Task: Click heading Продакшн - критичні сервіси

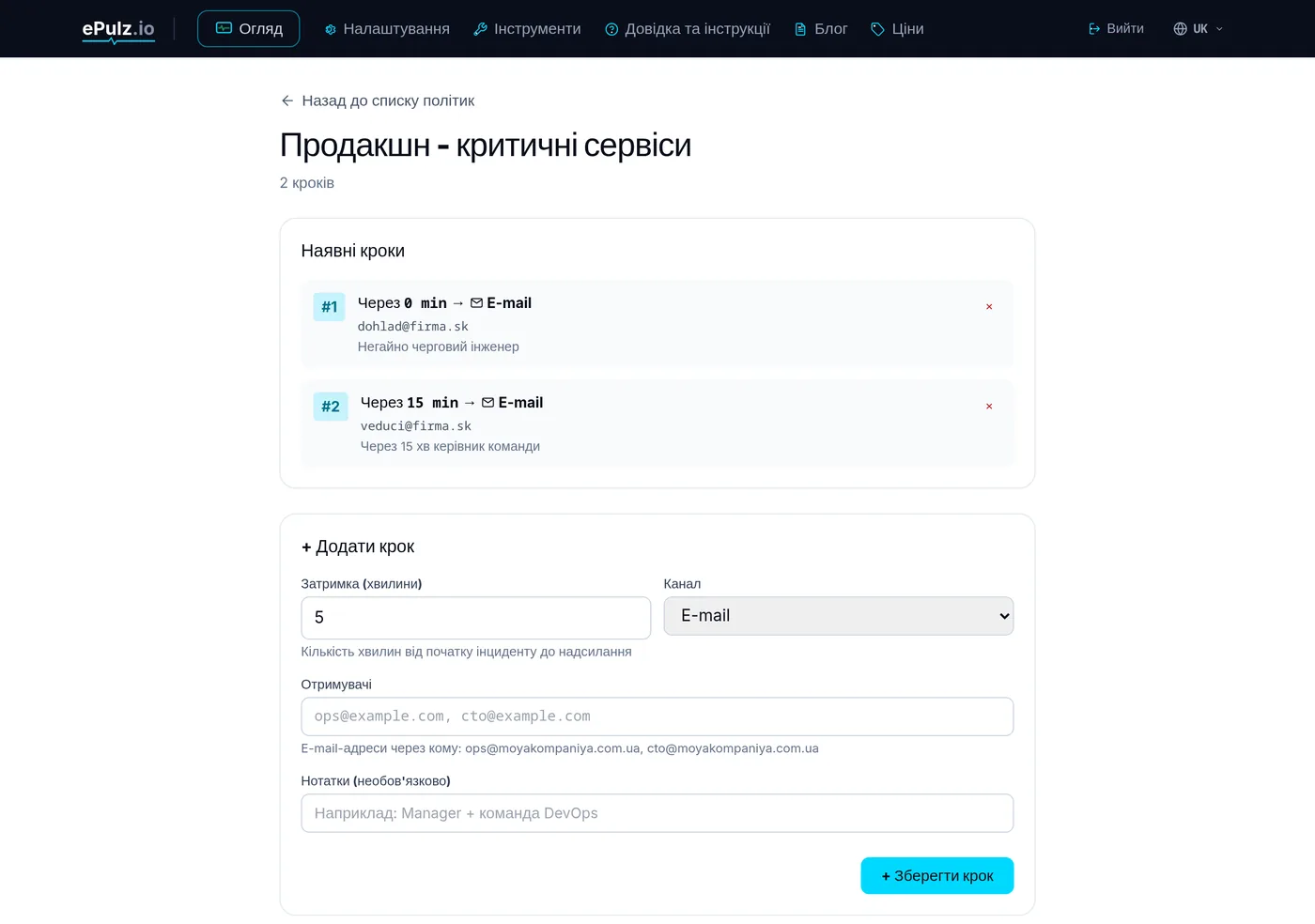Action: click(486, 146)
